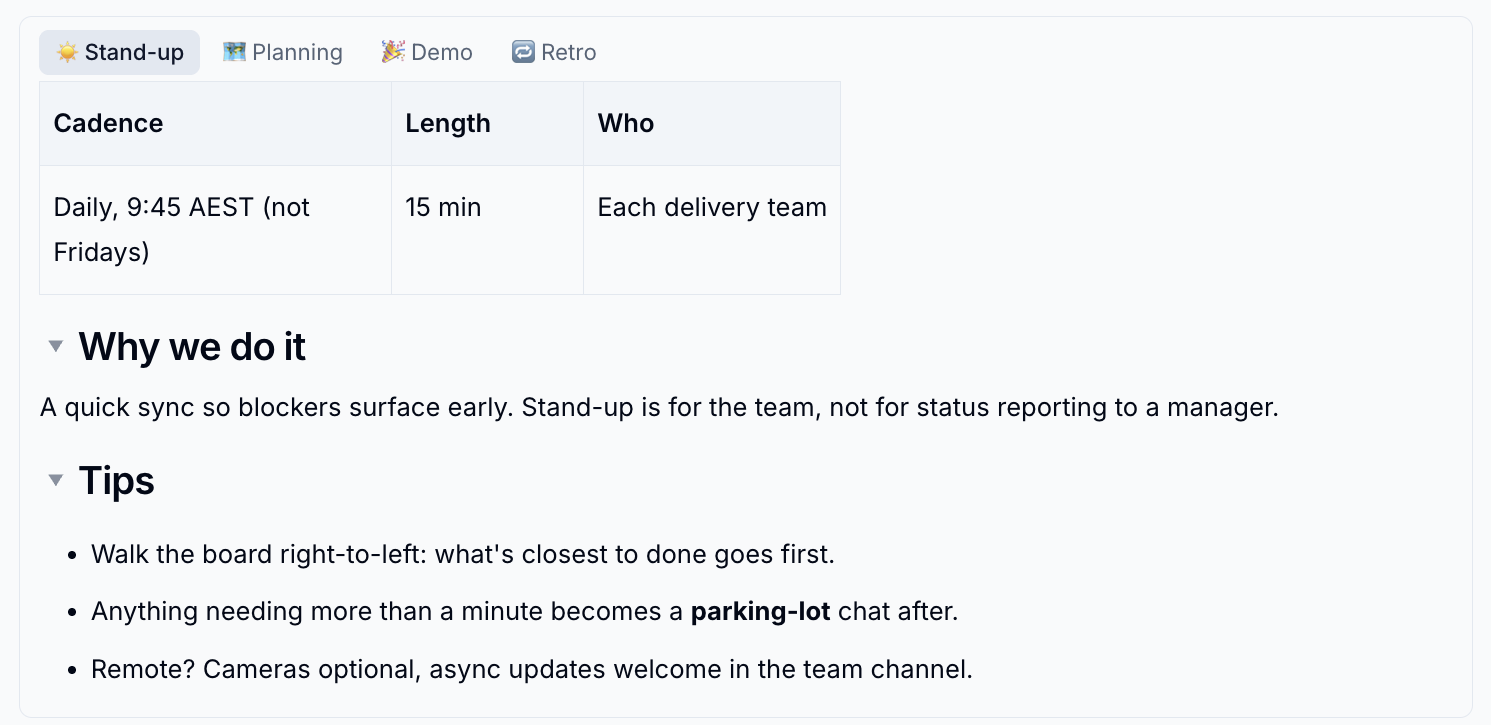
Task: Collapse the Tips section using its triangle
Action: [56, 481]
